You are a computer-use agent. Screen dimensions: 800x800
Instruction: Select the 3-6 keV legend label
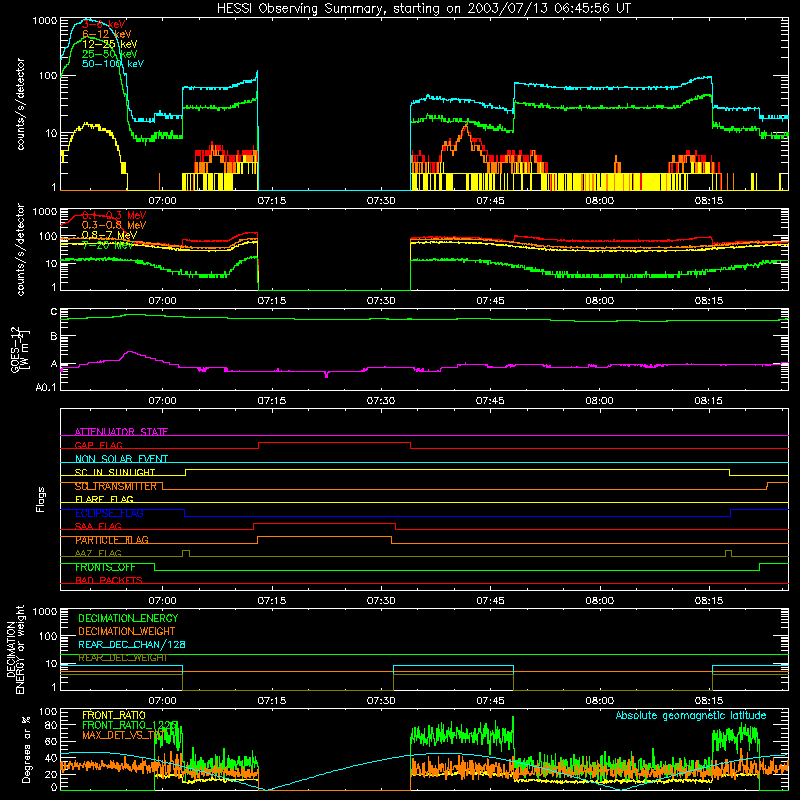coord(104,24)
